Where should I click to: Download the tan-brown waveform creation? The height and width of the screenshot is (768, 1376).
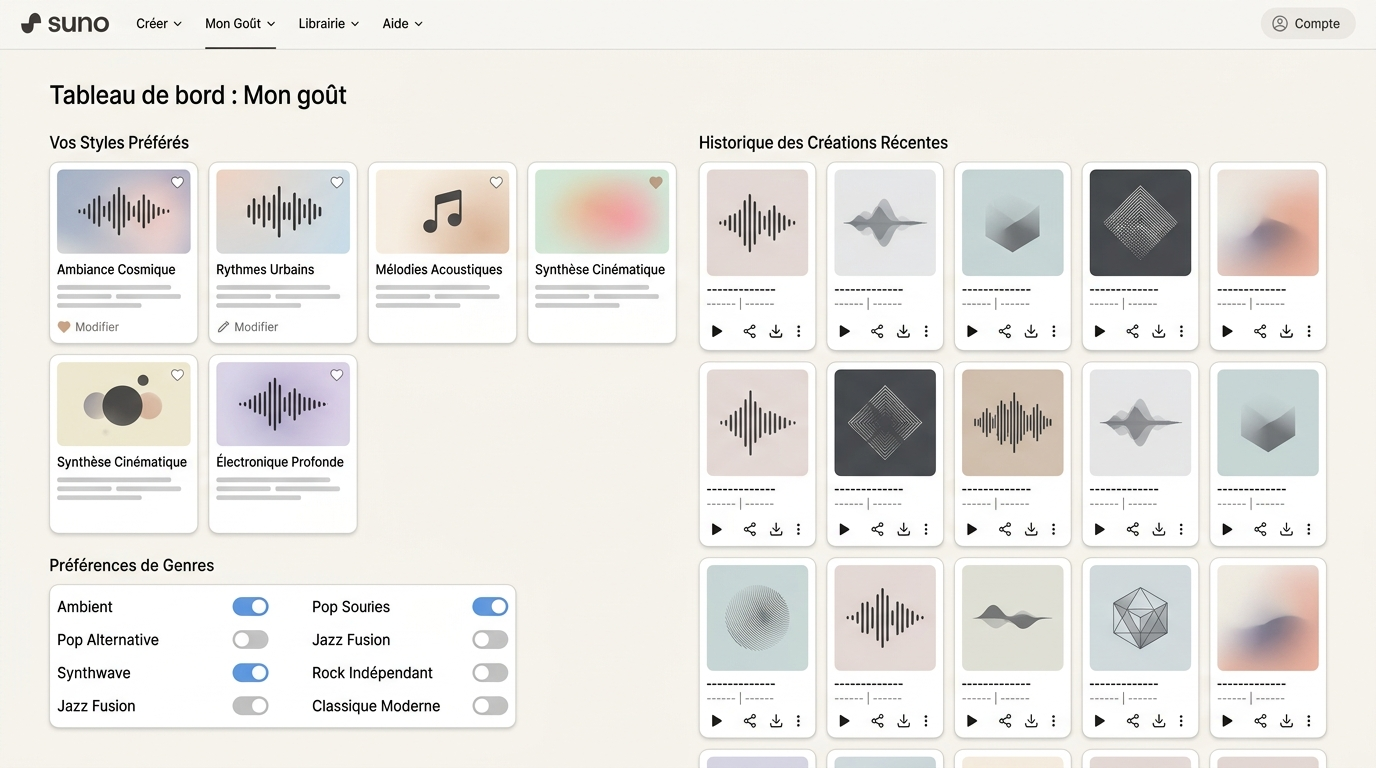tap(1031, 529)
